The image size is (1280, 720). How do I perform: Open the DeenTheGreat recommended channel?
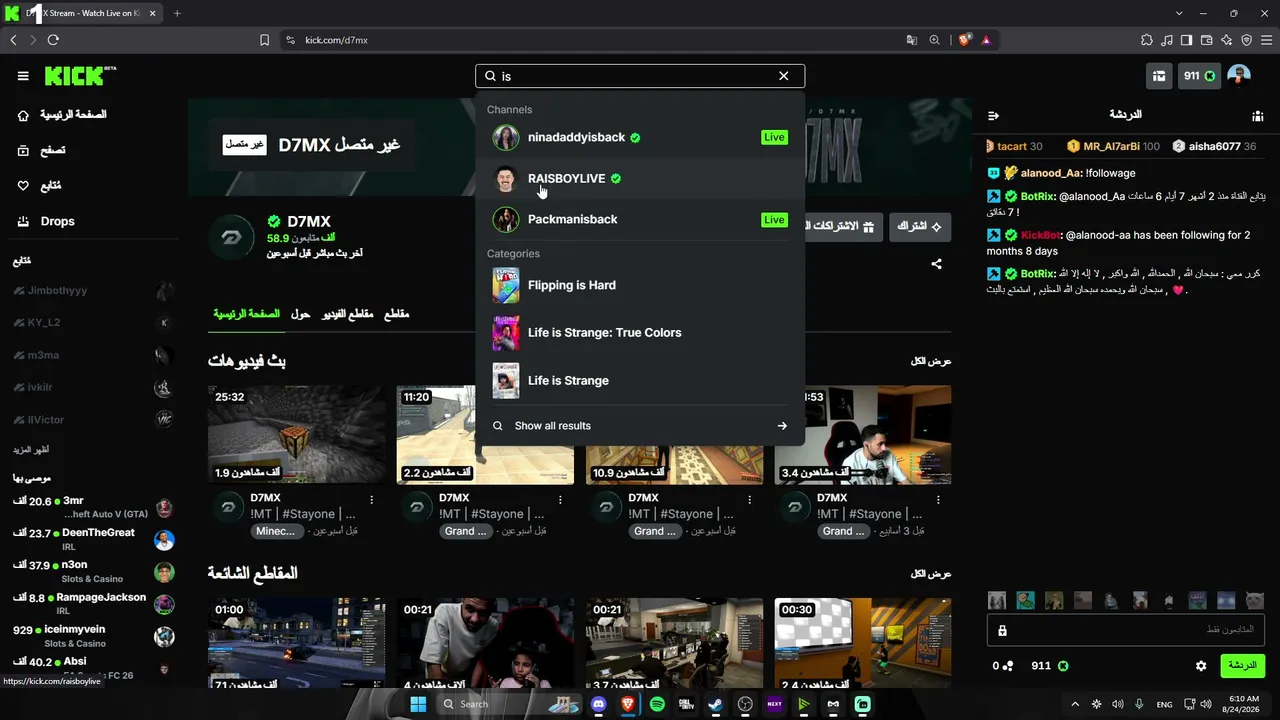(93, 540)
